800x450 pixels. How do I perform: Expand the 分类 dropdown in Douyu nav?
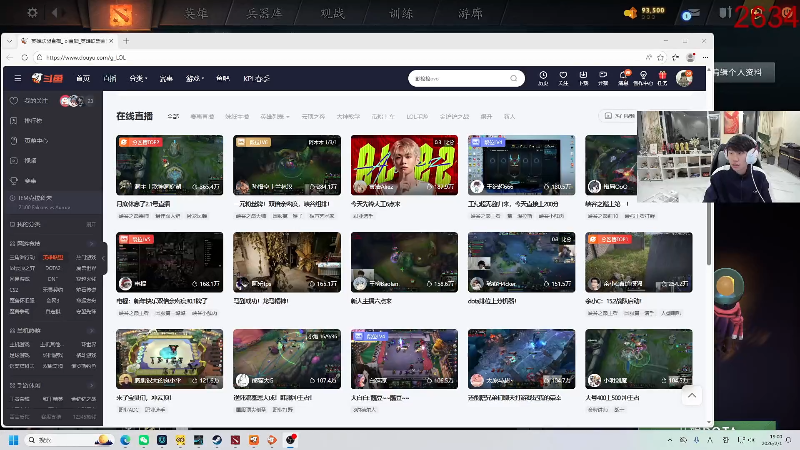pyautogui.click(x=138, y=79)
